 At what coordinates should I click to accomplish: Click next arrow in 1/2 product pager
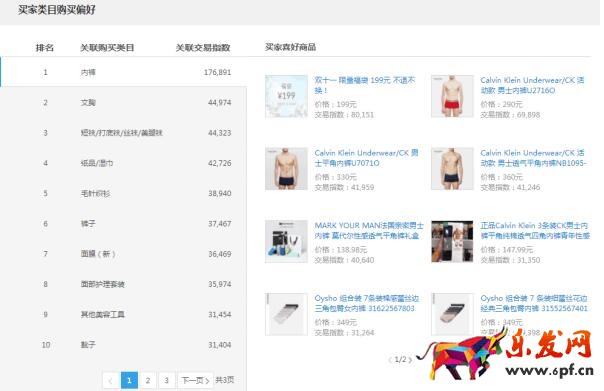pos(410,360)
